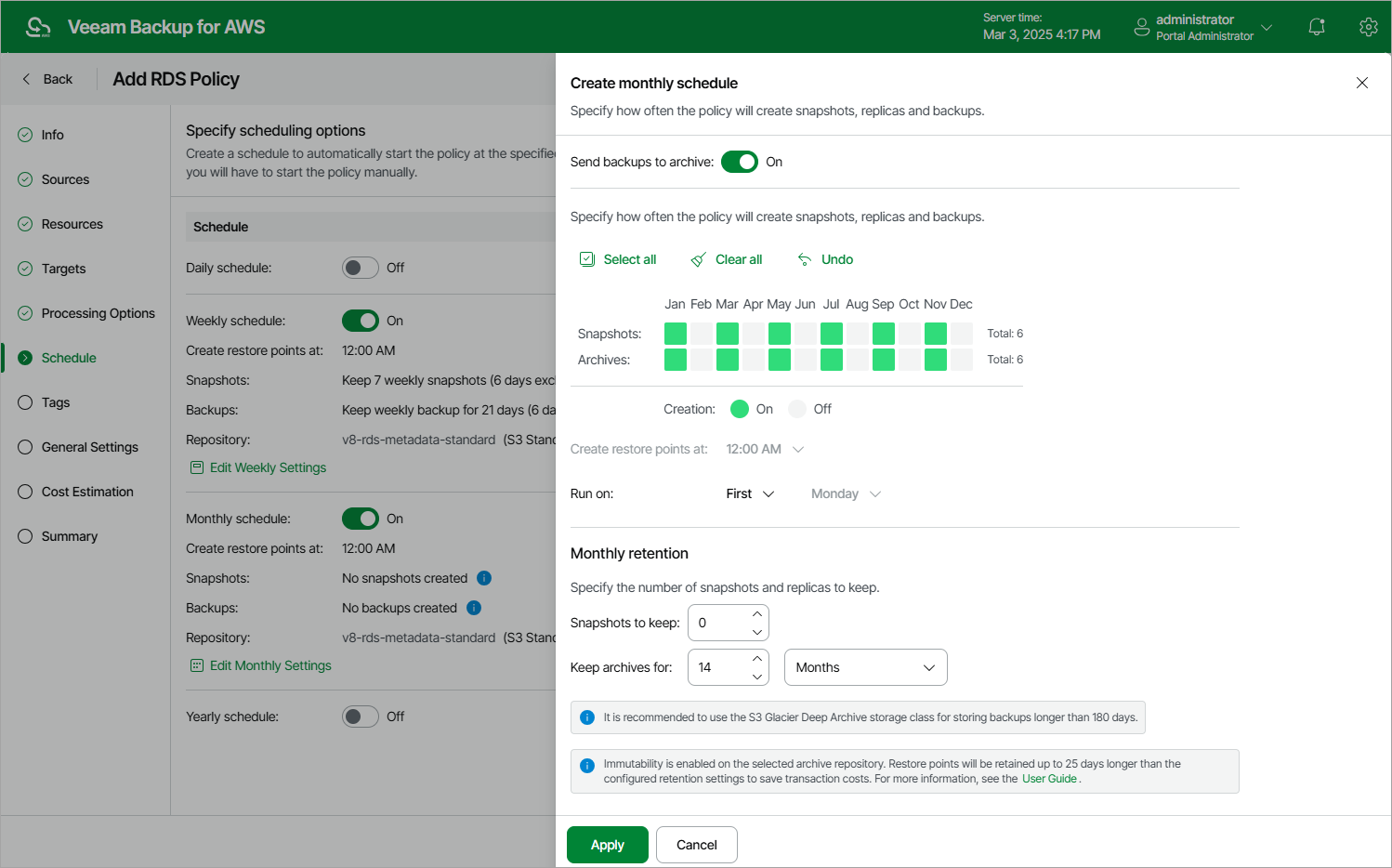1392x868 pixels.
Task: Expand the Months retention unit dropdown
Action: (865, 667)
